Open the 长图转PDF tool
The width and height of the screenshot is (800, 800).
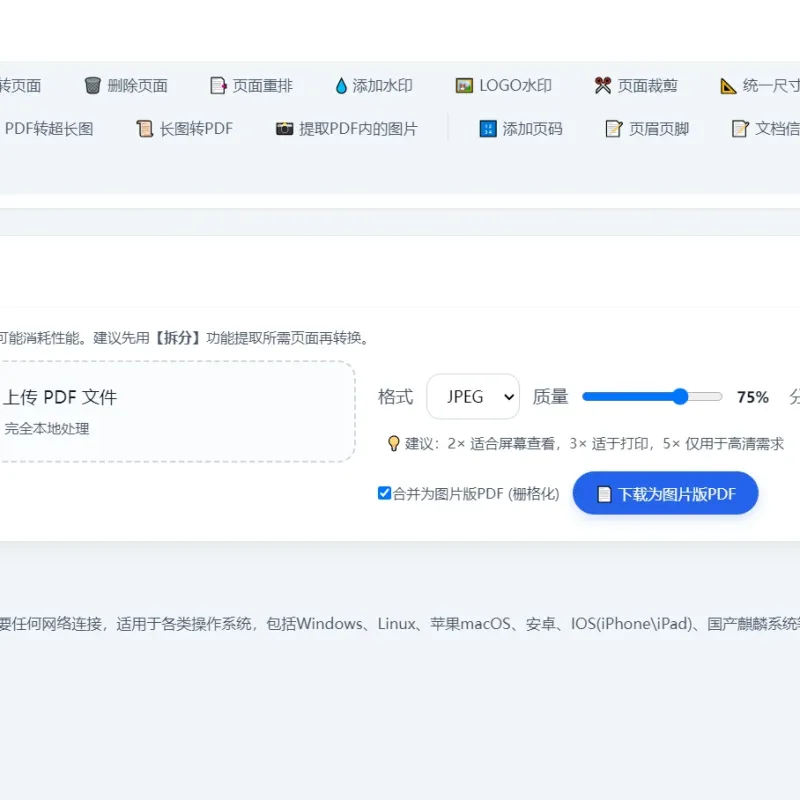185,129
